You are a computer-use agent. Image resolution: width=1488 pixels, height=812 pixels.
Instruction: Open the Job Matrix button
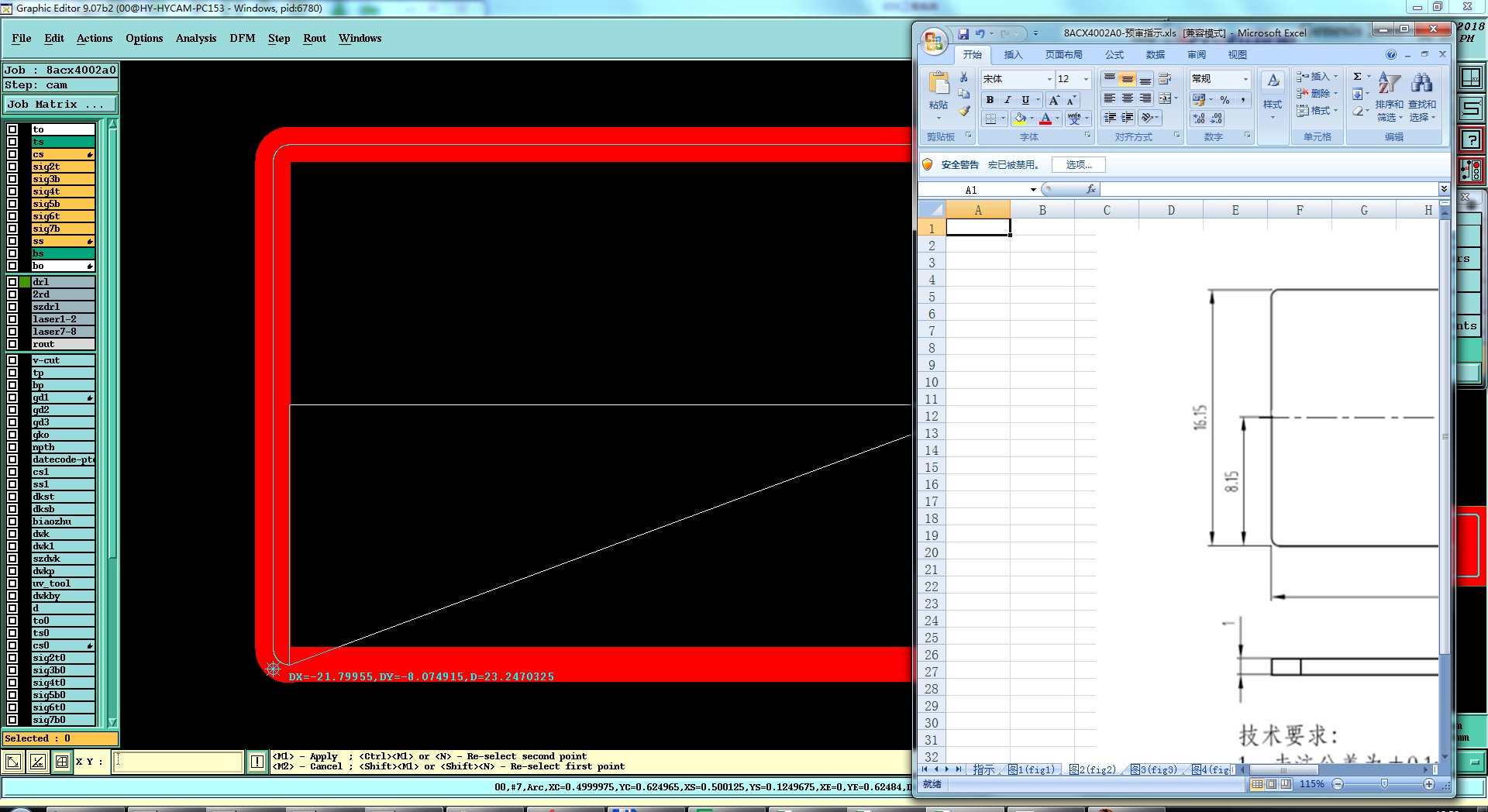coord(60,105)
